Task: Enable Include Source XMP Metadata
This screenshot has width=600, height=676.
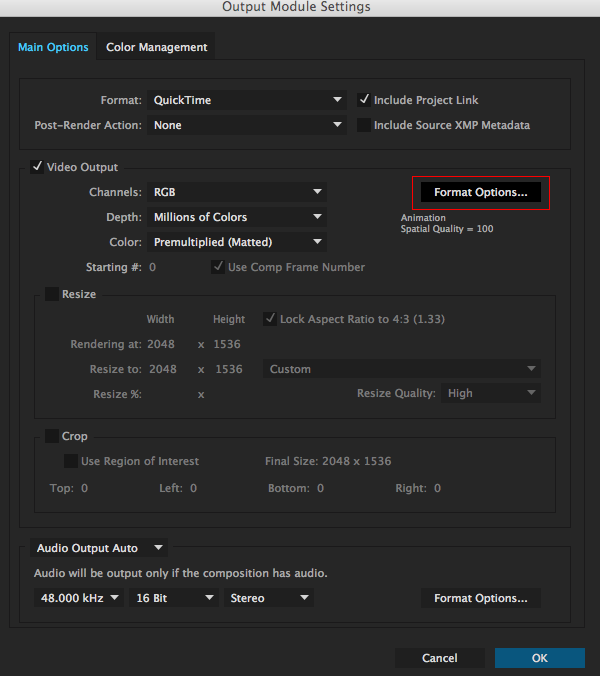Action: pos(364,125)
